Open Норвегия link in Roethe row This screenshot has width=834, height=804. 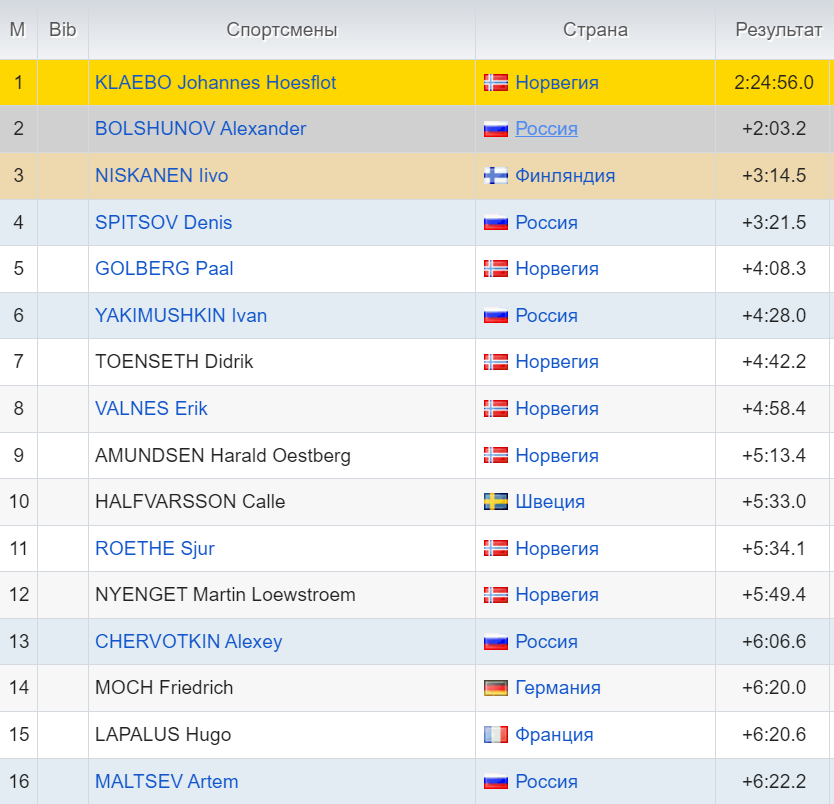tap(557, 548)
